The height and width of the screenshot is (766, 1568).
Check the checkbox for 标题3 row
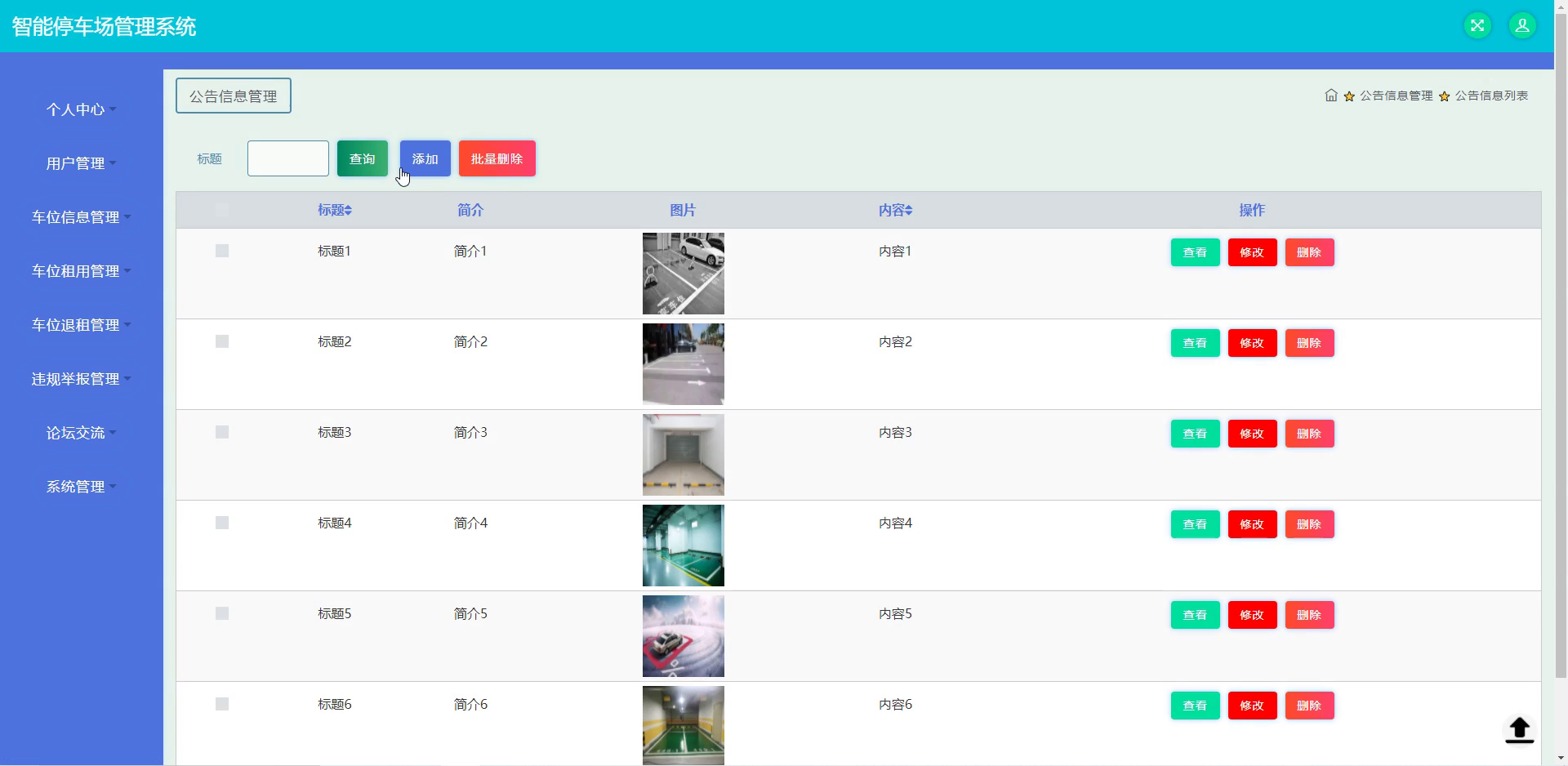click(222, 432)
